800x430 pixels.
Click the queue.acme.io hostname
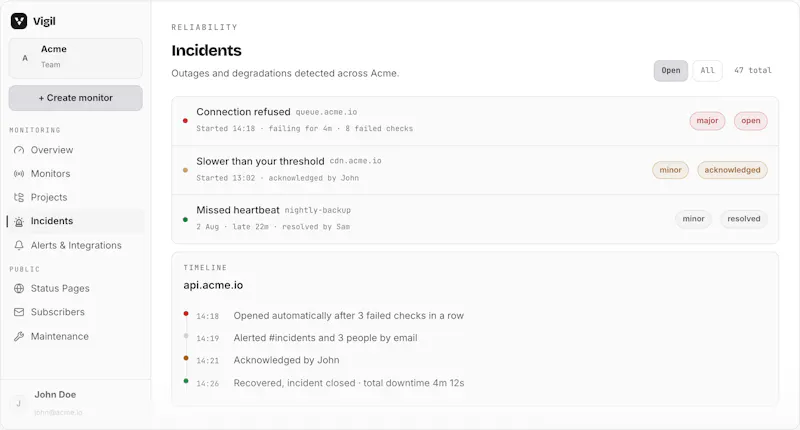coord(327,112)
